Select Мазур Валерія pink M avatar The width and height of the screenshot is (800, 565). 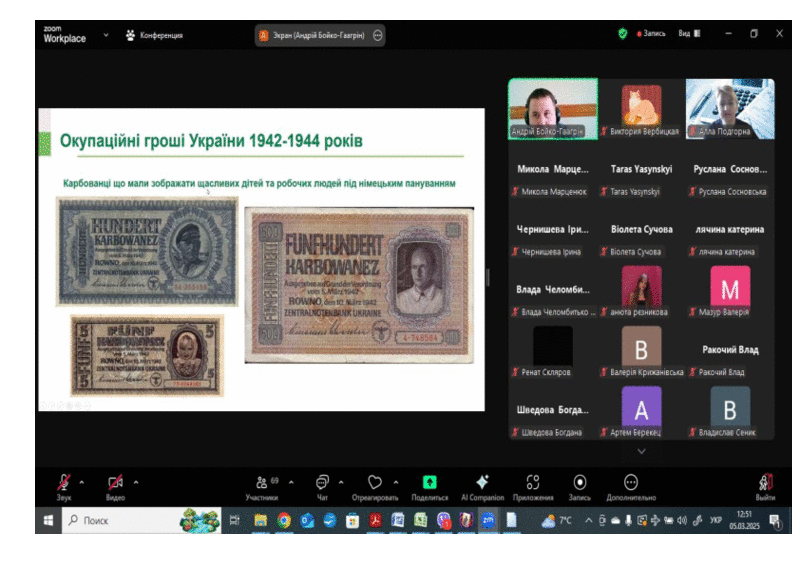click(730, 286)
